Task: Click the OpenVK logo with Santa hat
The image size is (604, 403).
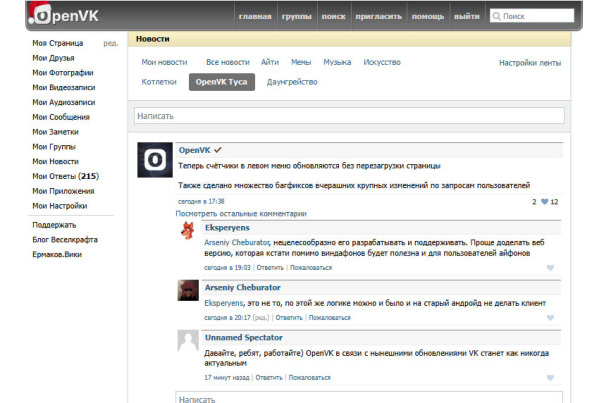Action: click(x=64, y=14)
